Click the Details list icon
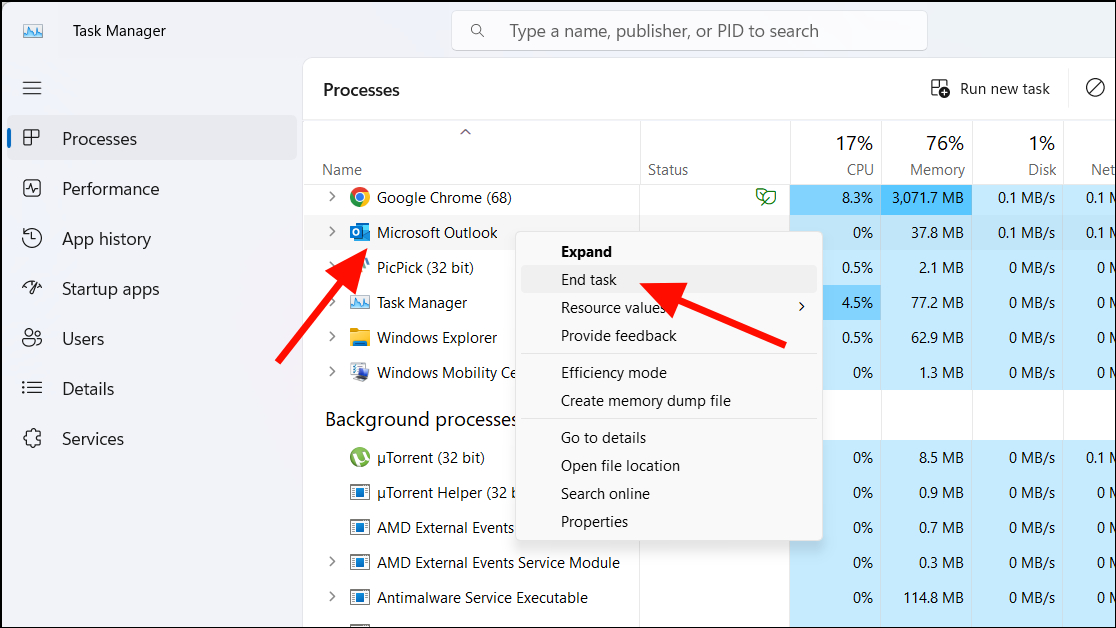1116x628 pixels. tap(32, 388)
